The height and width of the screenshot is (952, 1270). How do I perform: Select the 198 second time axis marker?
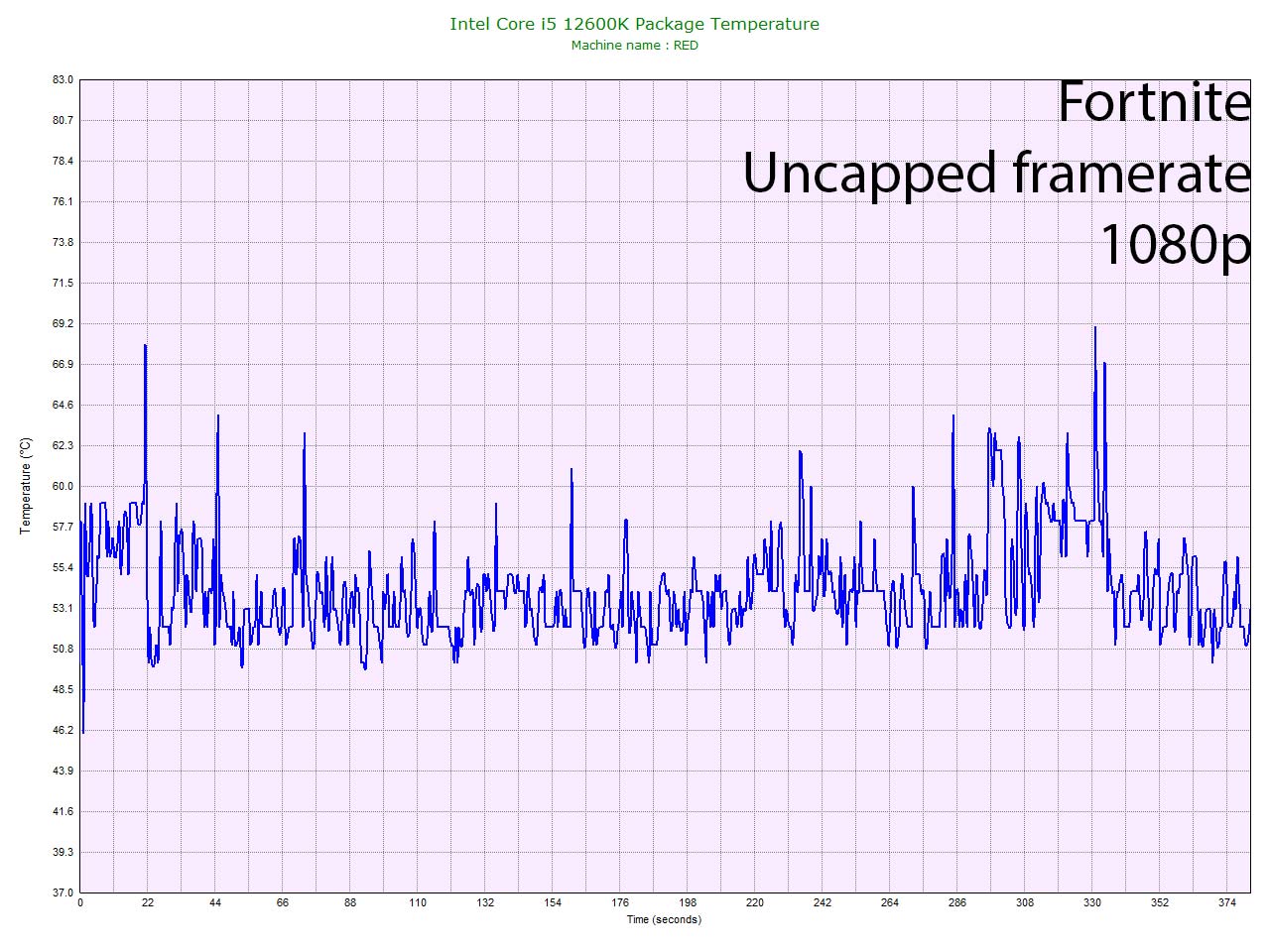tap(688, 902)
